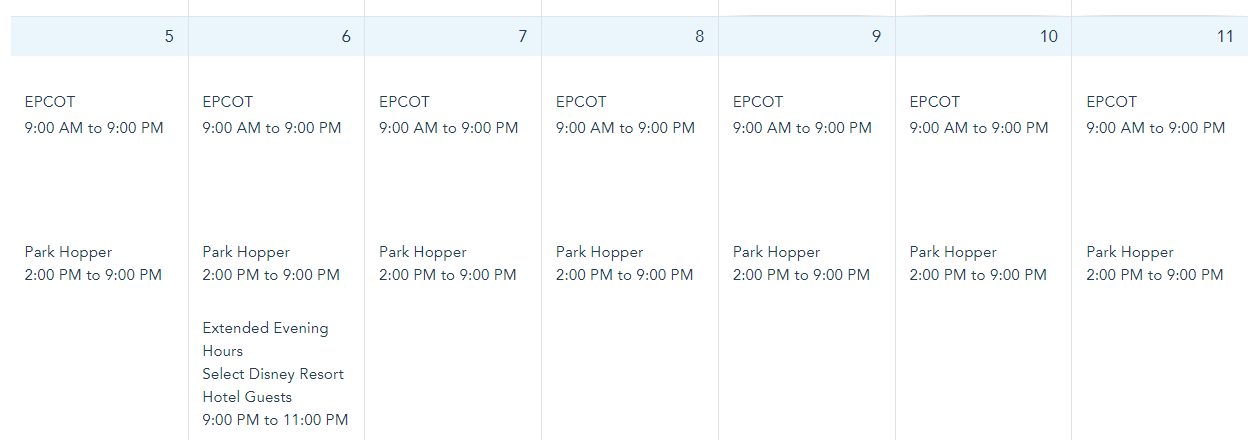
Task: Open the EPCOT entry for day 7
Action: tap(404, 102)
